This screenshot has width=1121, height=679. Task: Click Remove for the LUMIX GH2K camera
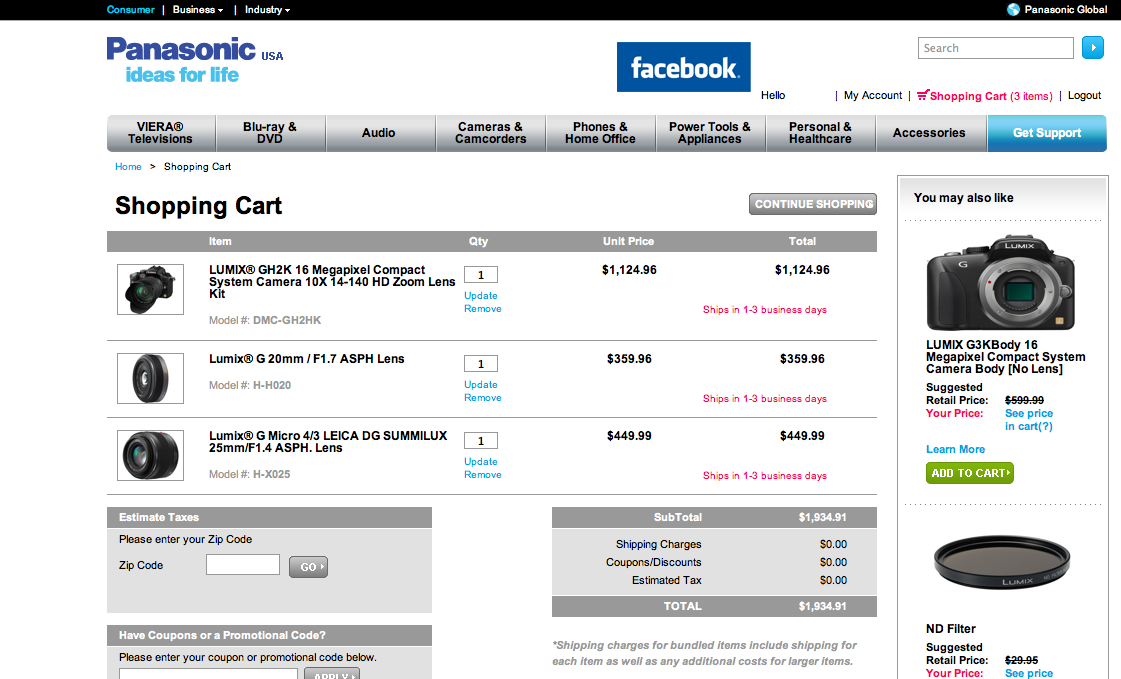tap(483, 309)
